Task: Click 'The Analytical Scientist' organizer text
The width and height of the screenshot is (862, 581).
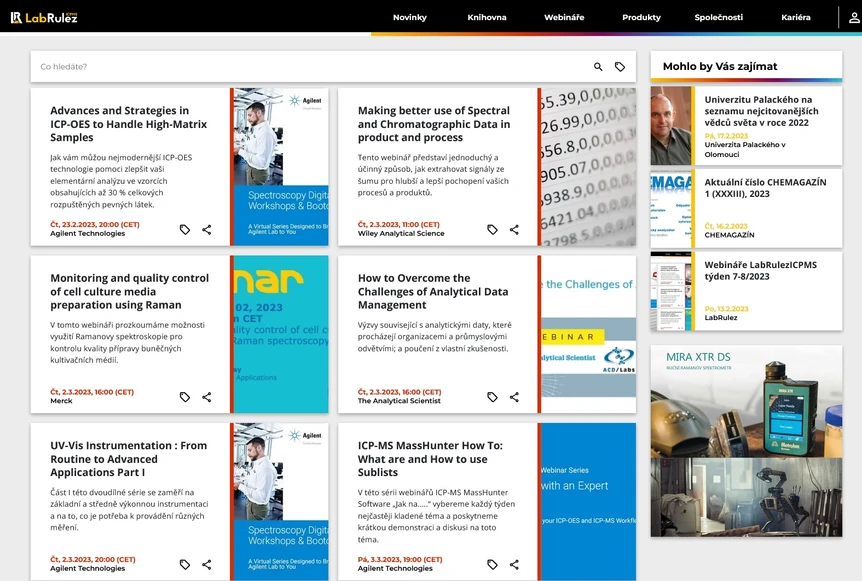Action: pyautogui.click(x=399, y=401)
